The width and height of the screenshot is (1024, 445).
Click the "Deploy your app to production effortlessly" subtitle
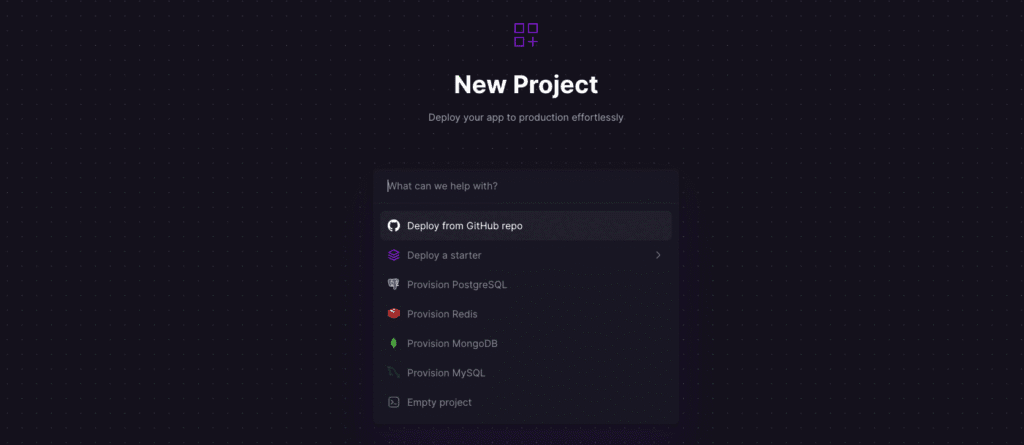pyautogui.click(x=526, y=117)
